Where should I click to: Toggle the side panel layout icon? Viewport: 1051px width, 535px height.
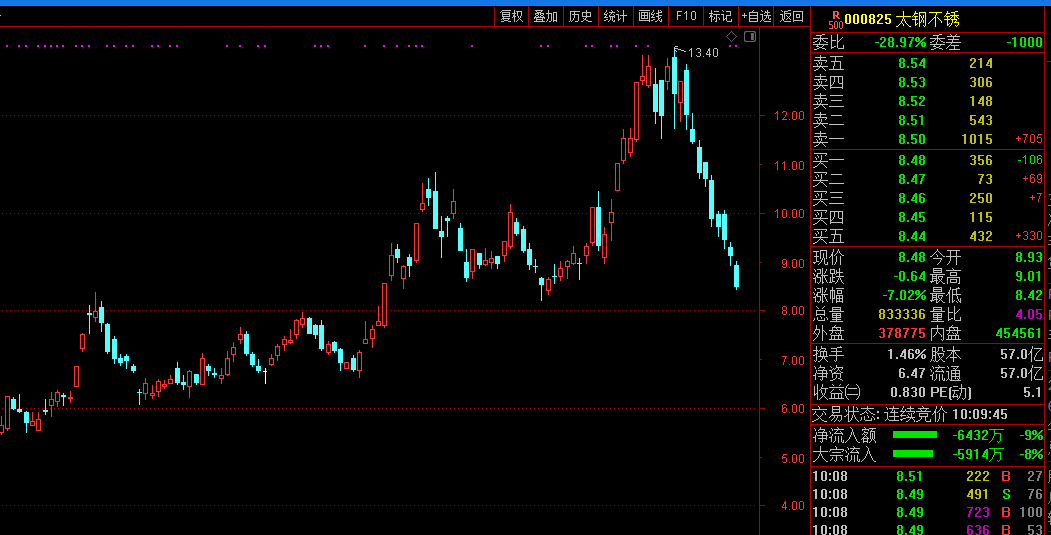tap(750, 36)
